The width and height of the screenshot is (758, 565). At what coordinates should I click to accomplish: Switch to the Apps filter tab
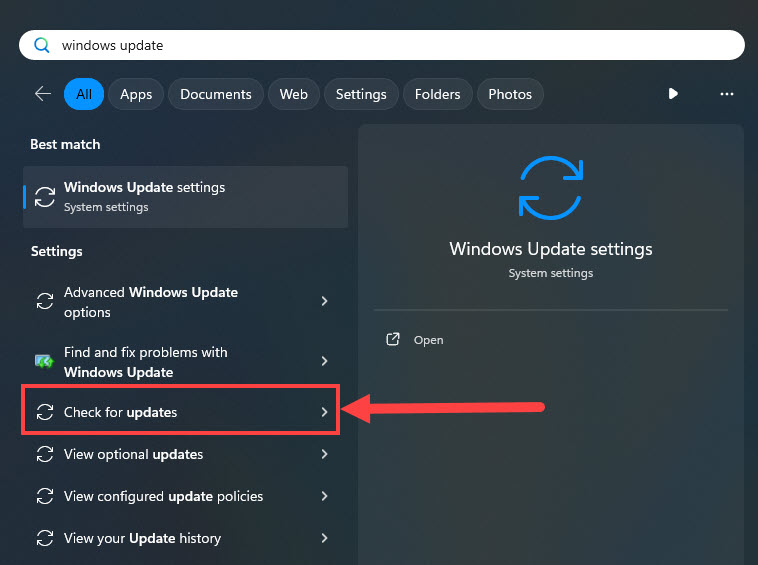click(x=136, y=94)
